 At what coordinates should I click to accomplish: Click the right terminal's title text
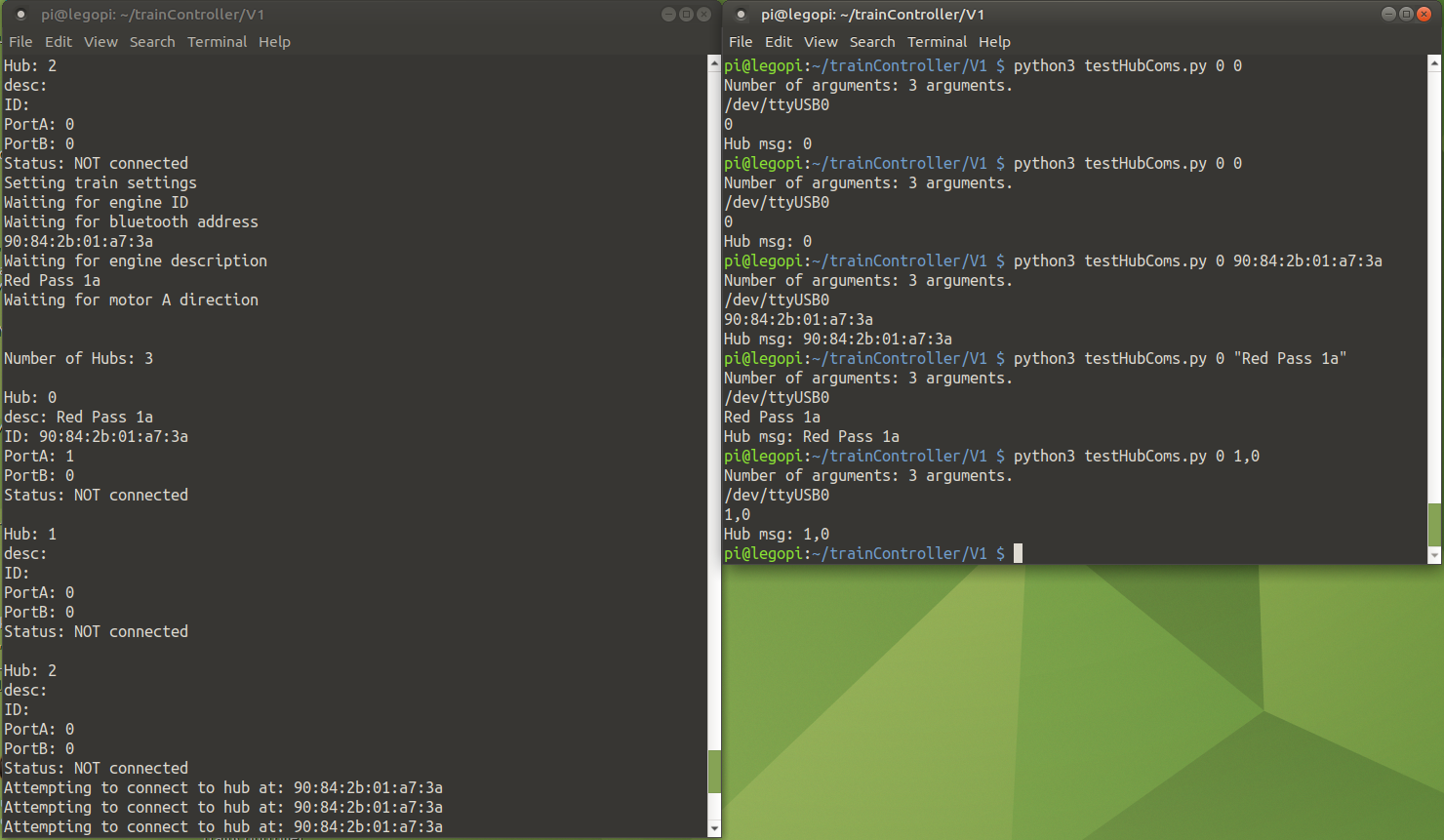coord(872,15)
